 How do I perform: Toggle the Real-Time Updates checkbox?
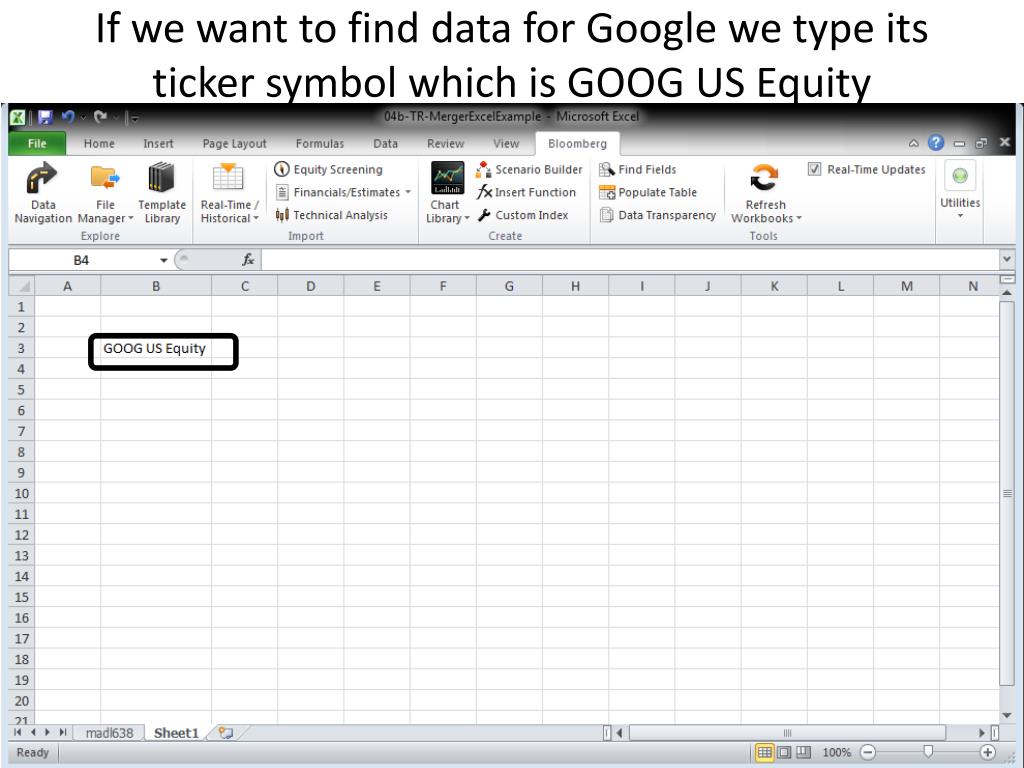pos(814,170)
